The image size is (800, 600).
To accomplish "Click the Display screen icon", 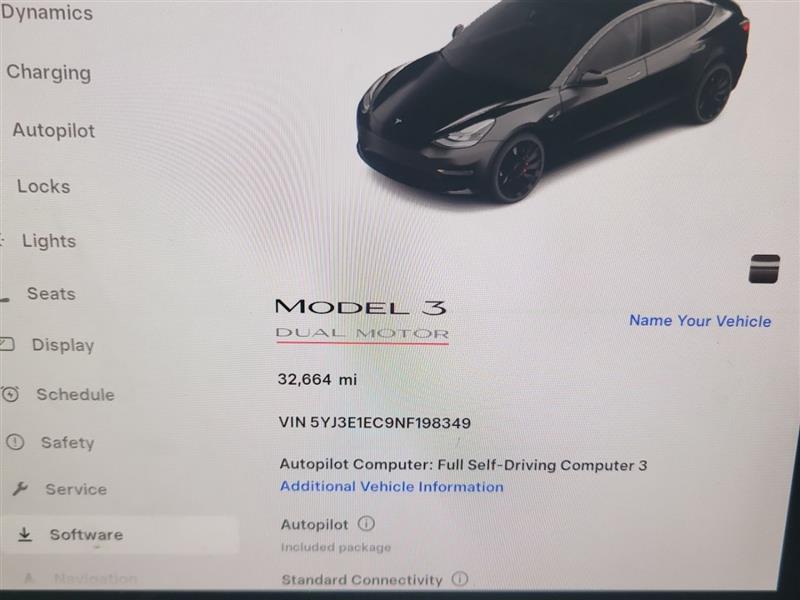I will click(7, 344).
